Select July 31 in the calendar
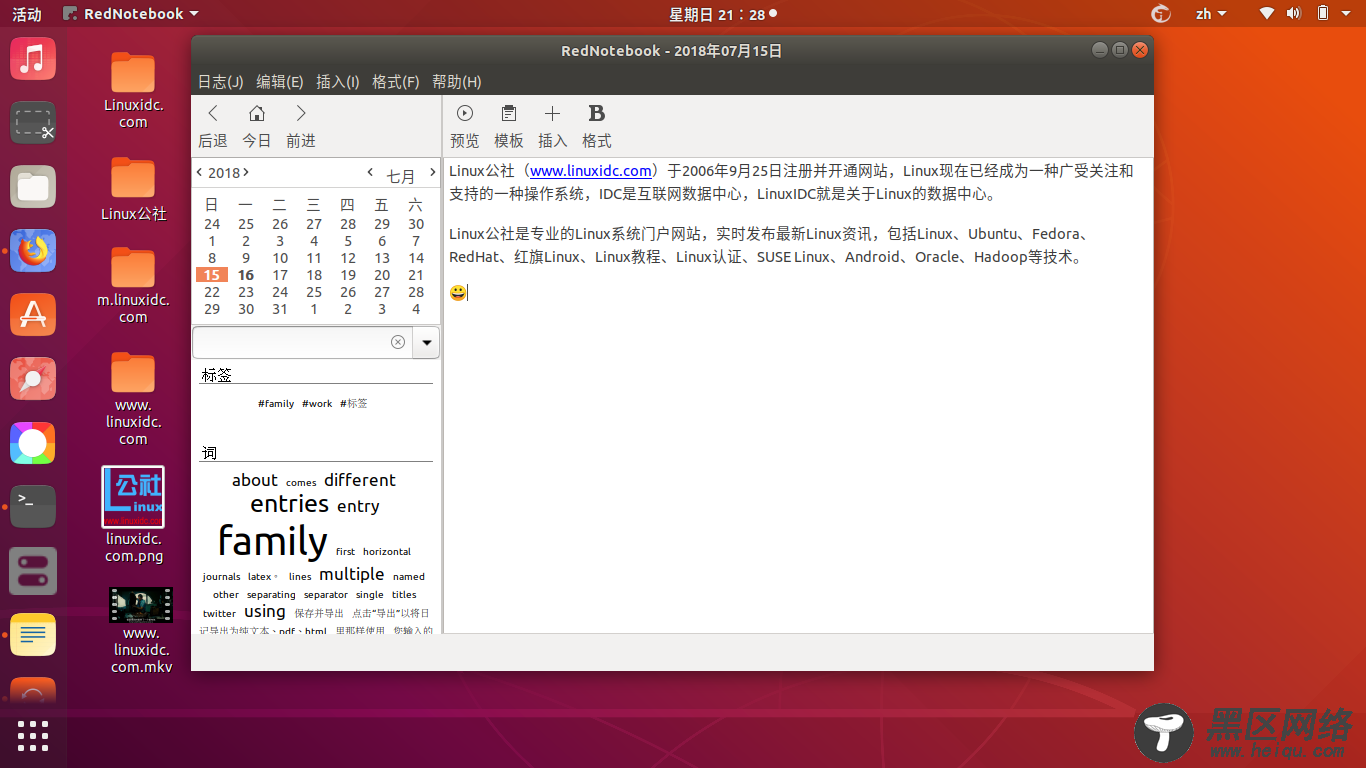This screenshot has height=768, width=1366. (280, 309)
